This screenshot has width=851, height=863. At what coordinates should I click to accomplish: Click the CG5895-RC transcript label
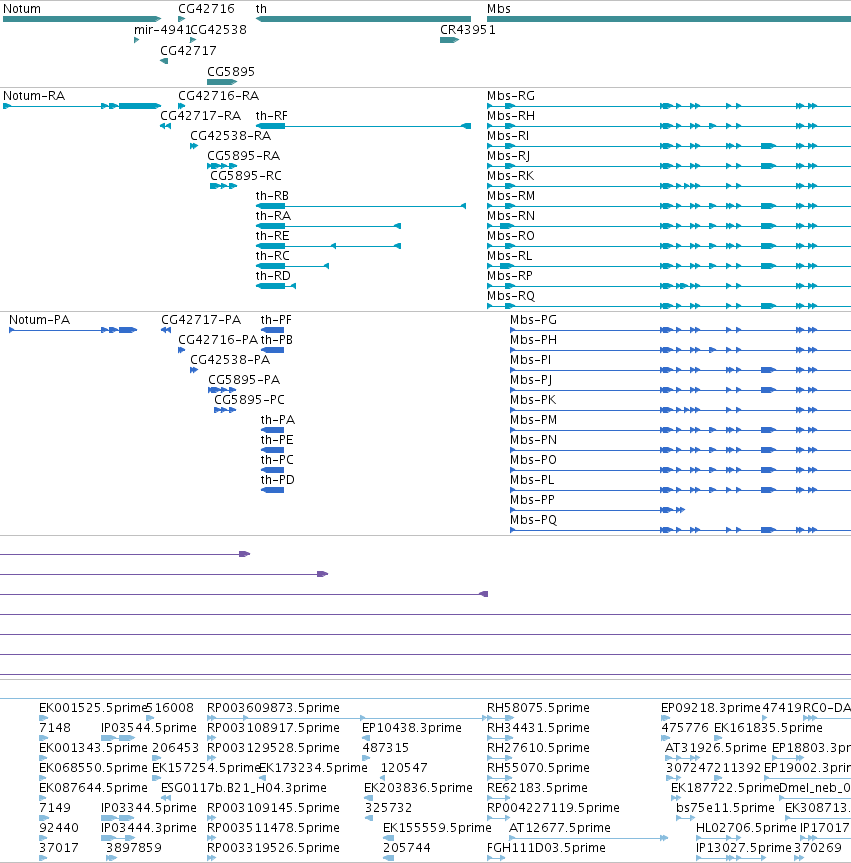(246, 176)
